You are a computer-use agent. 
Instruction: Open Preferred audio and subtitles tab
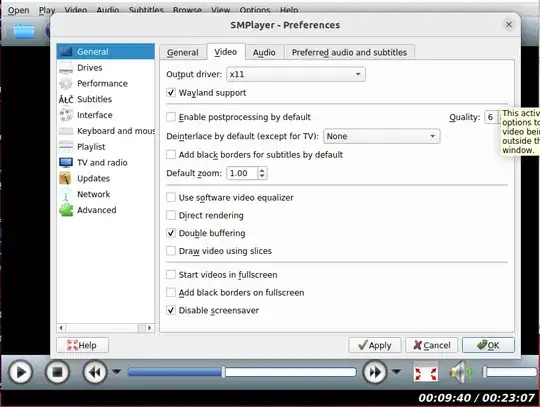[x=349, y=52]
